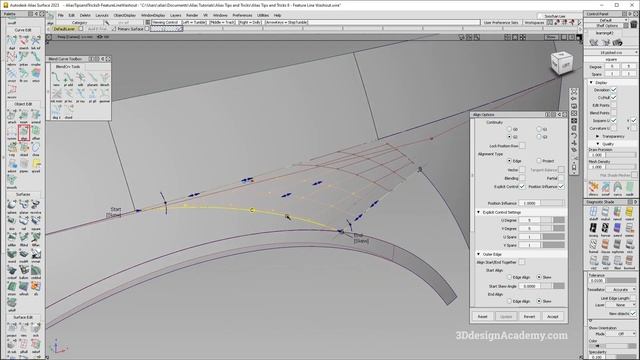Image resolution: width=640 pixels, height=360 pixels.
Task: Enable Align Start/End Together checkbox
Action: [521, 262]
